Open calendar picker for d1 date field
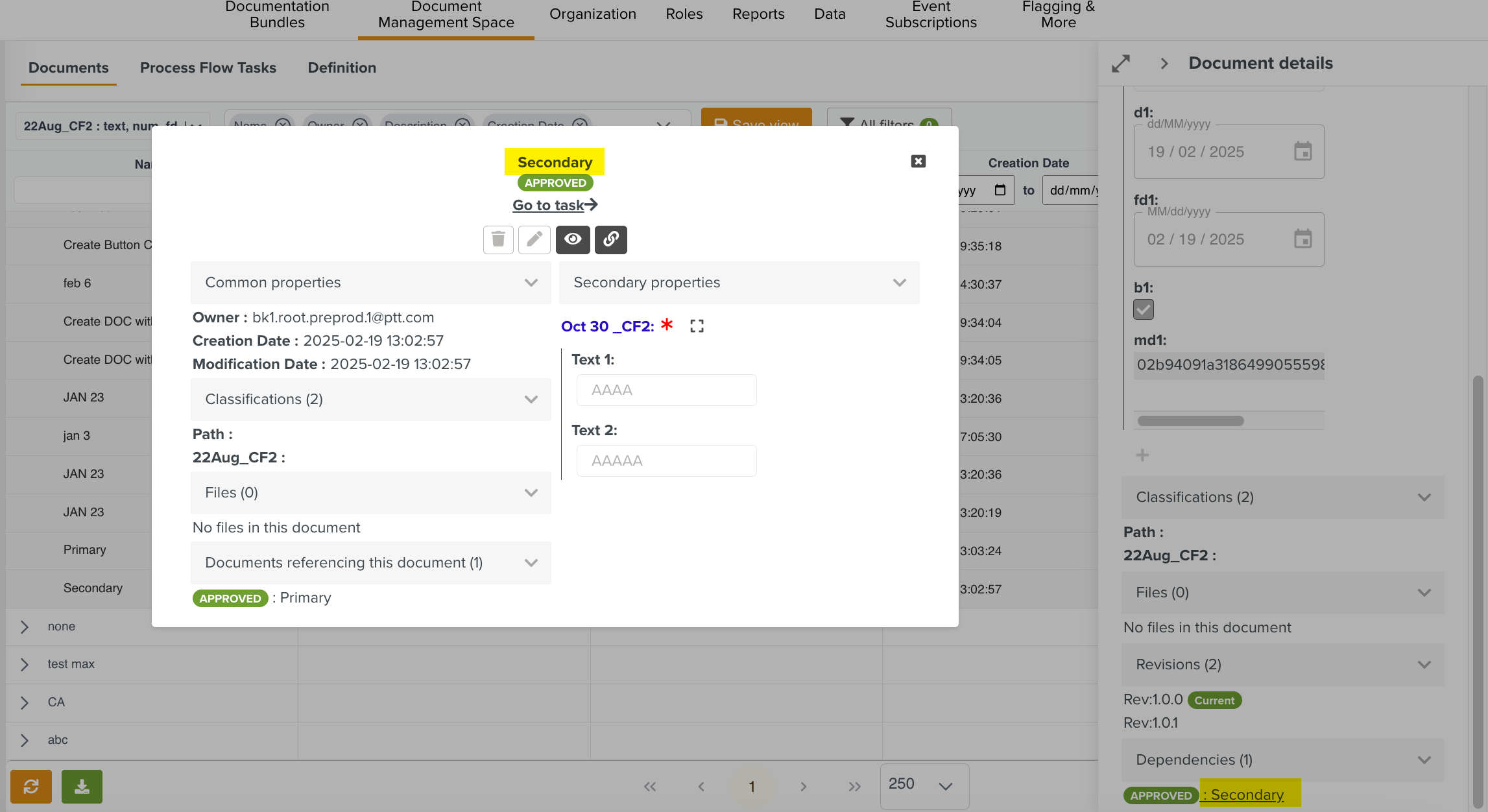This screenshot has width=1488, height=812. coord(1302,152)
